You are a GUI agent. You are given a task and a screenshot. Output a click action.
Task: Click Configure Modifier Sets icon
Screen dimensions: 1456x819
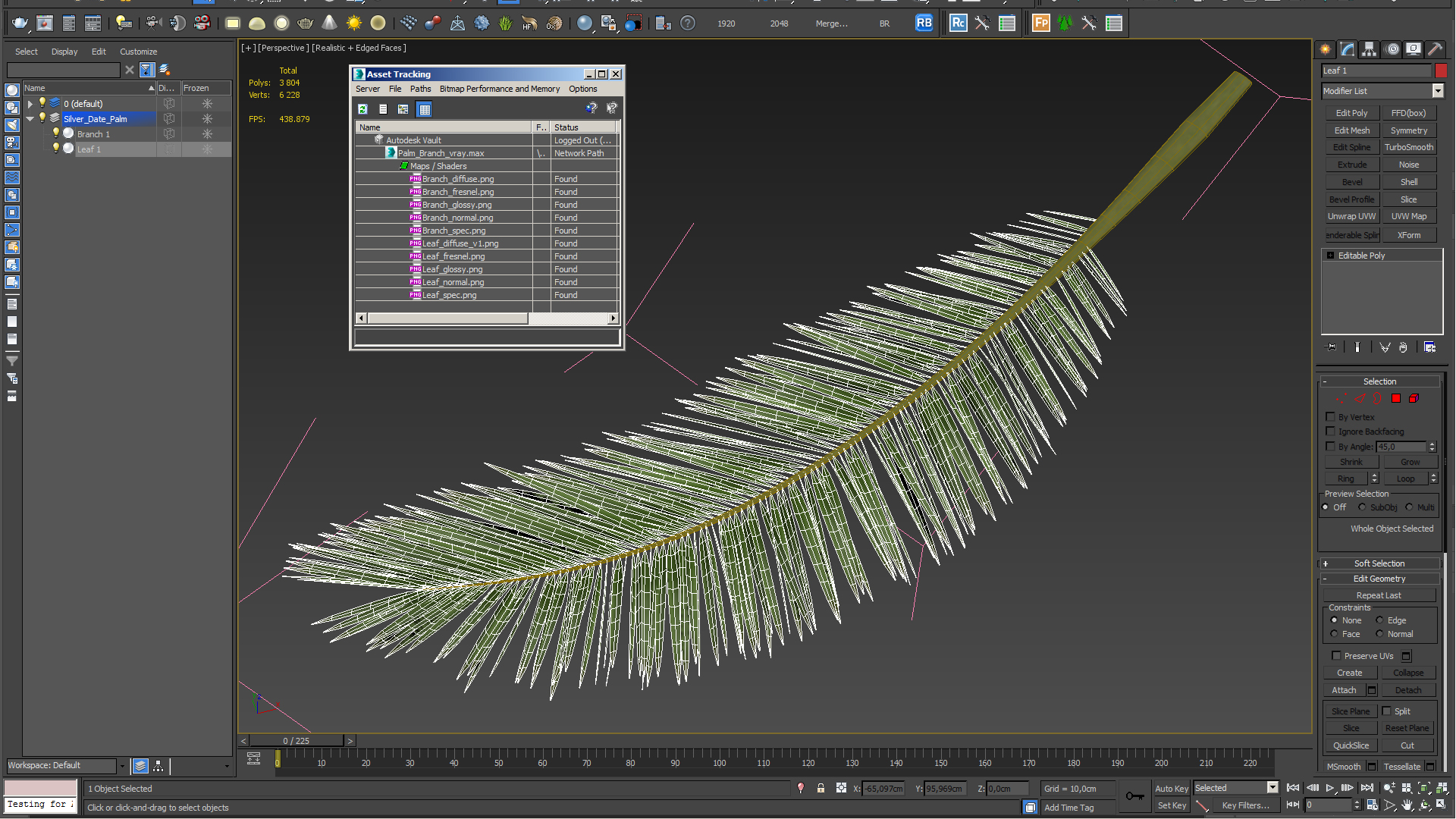pyautogui.click(x=1430, y=347)
